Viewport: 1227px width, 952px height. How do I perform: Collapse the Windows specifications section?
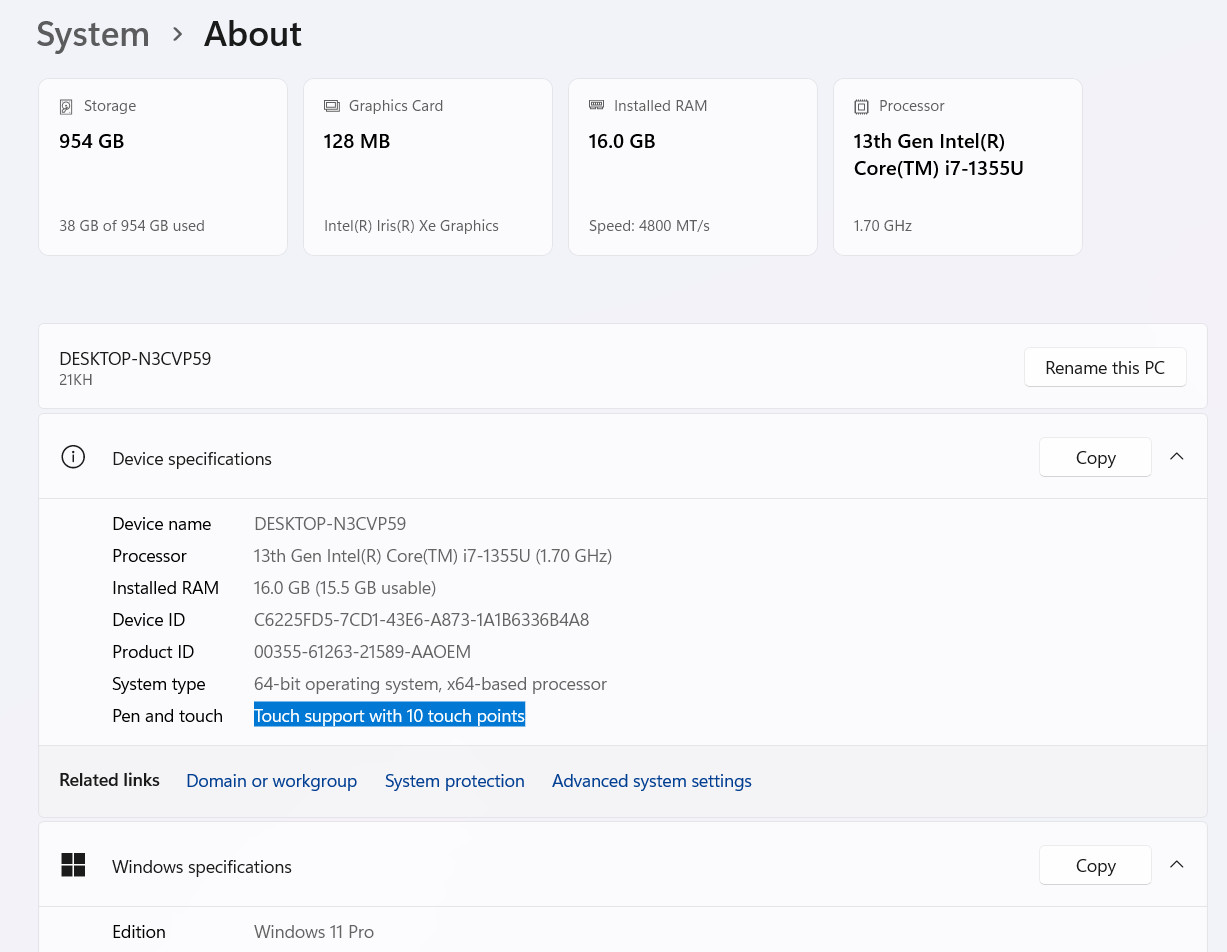coord(1177,865)
